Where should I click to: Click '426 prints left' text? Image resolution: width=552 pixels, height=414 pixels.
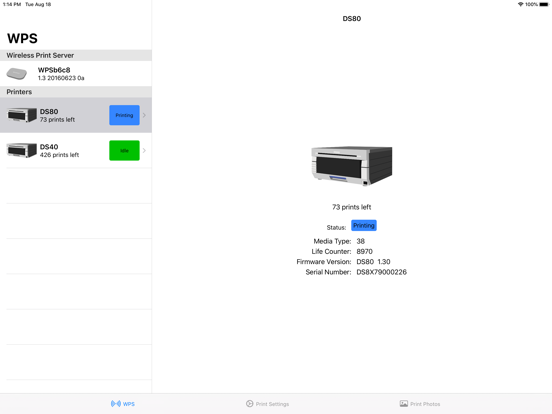point(59,155)
